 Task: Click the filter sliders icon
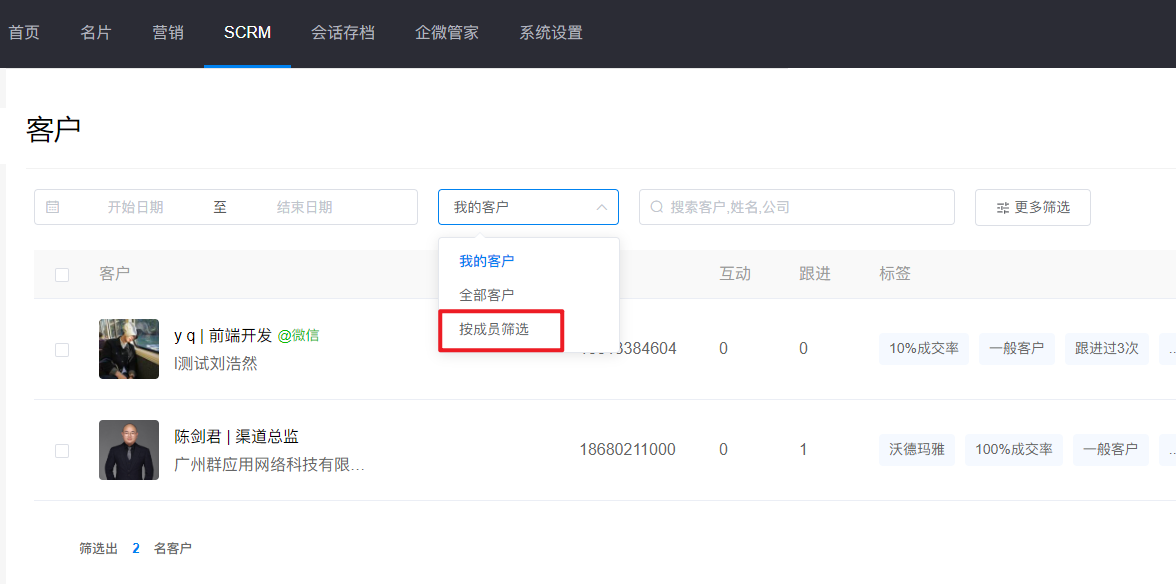[x=1002, y=208]
